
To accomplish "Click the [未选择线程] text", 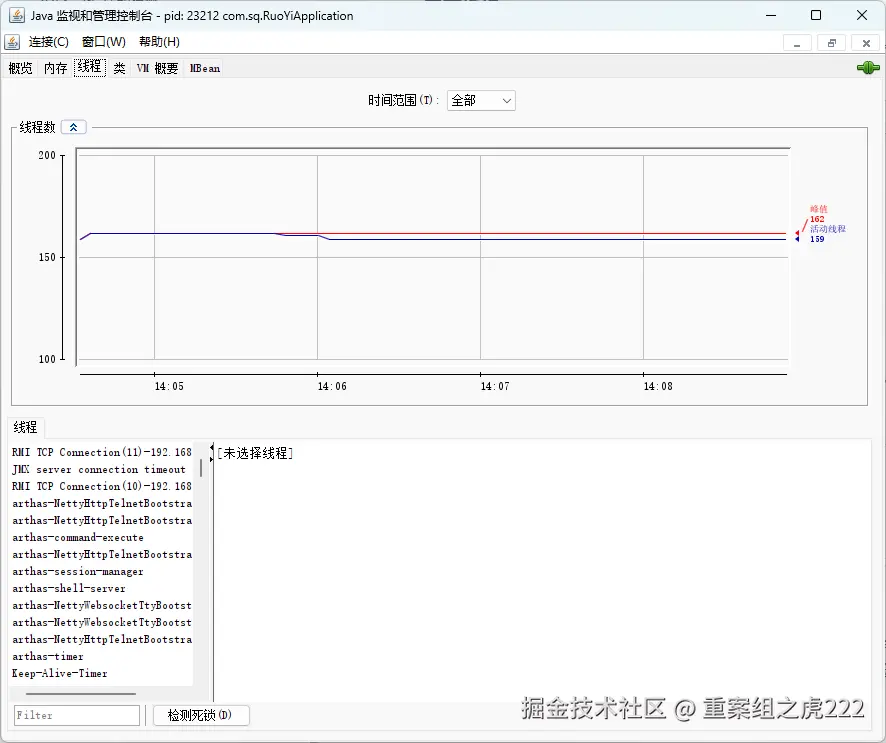I will click(255, 453).
